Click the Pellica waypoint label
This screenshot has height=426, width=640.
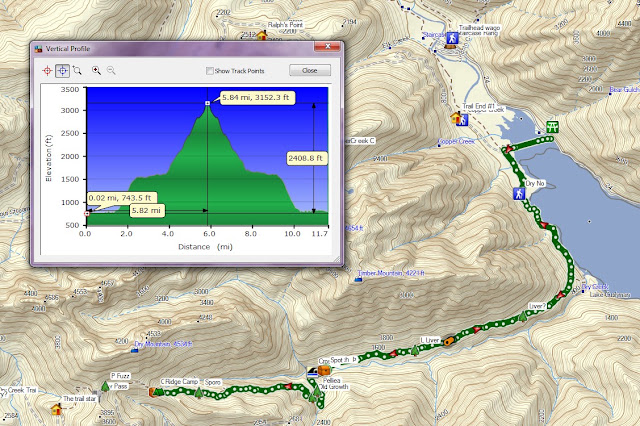point(331,380)
